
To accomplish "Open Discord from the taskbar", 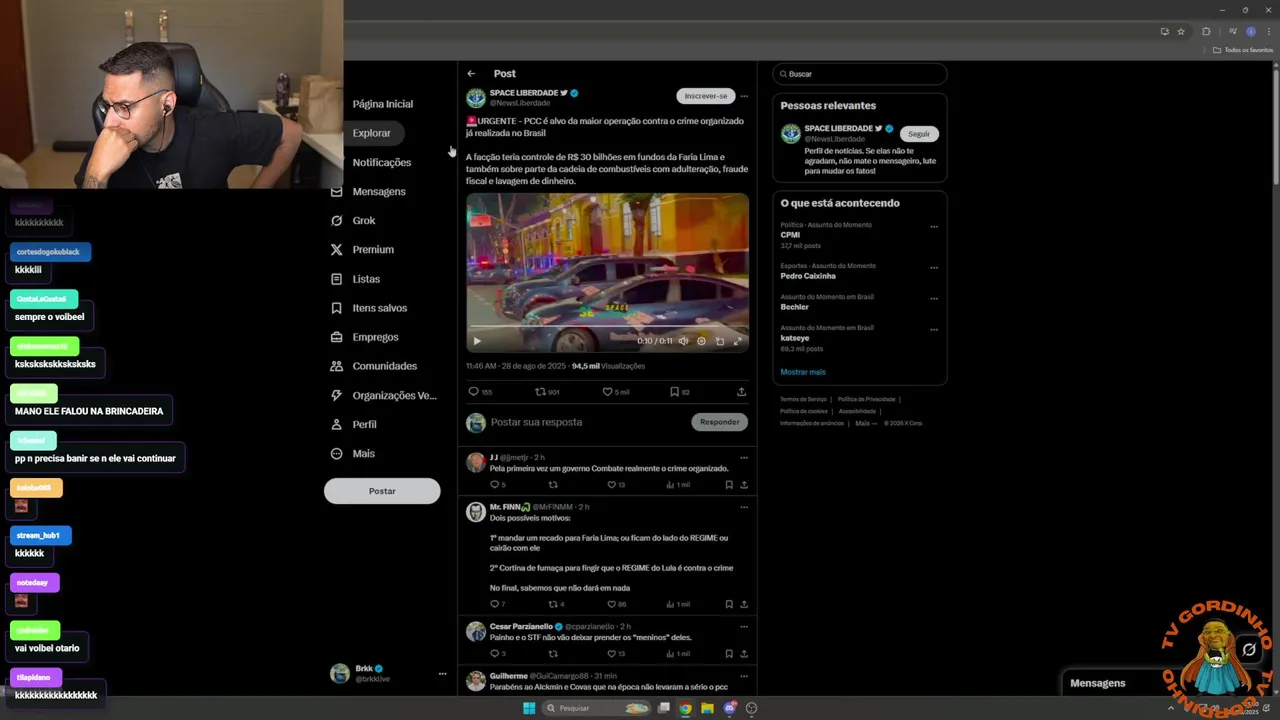I will tap(729, 708).
